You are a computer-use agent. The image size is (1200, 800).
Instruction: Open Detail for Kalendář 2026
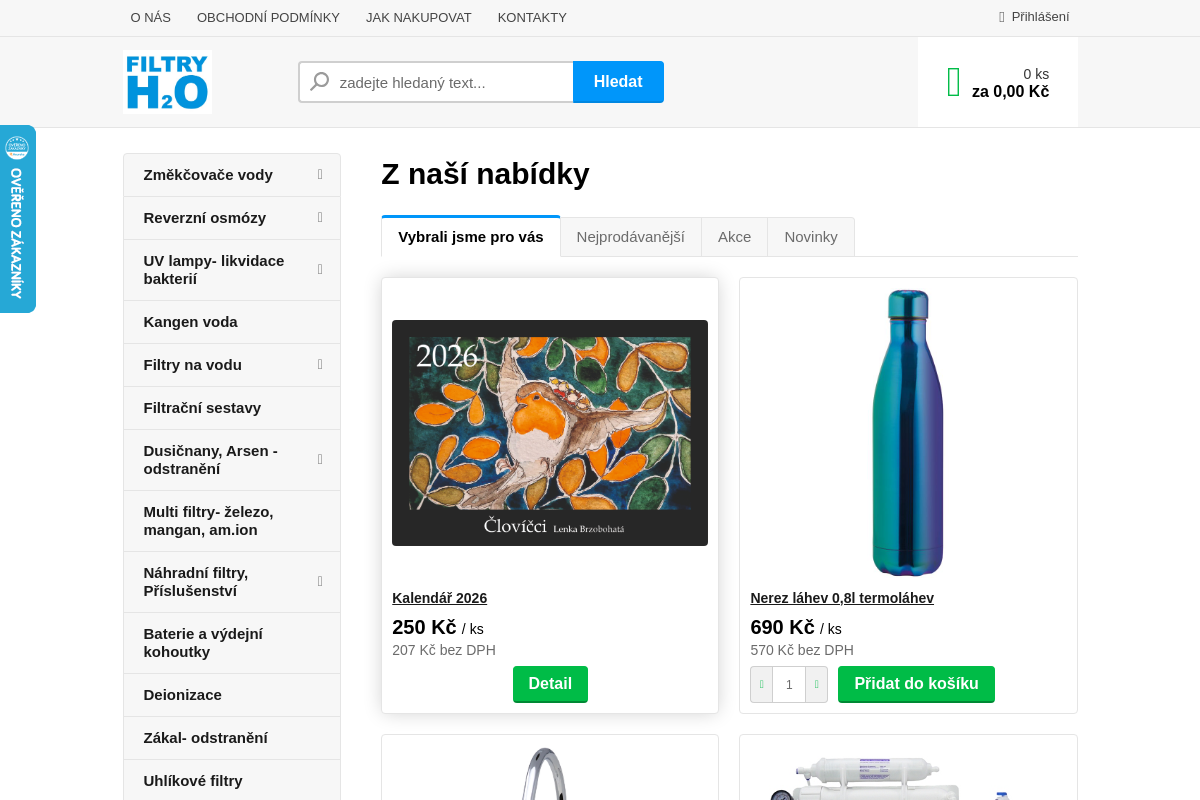[550, 684]
